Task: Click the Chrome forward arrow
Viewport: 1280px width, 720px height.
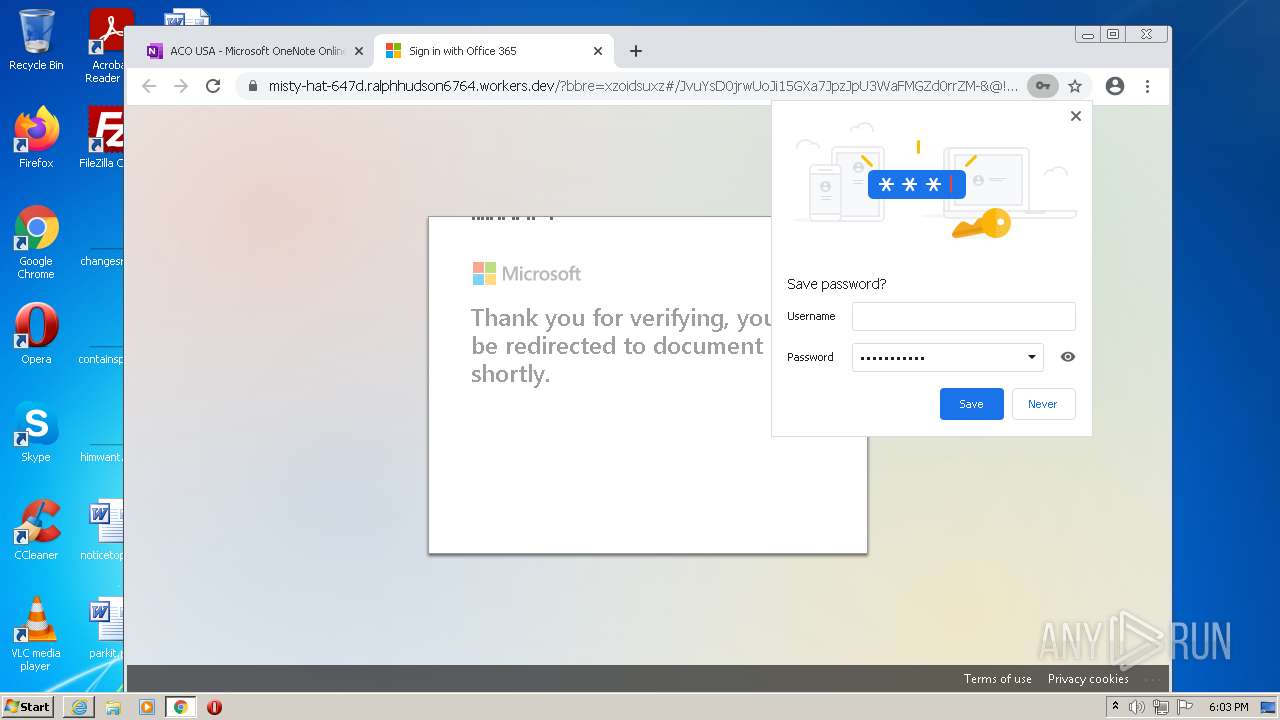Action: pos(181,86)
